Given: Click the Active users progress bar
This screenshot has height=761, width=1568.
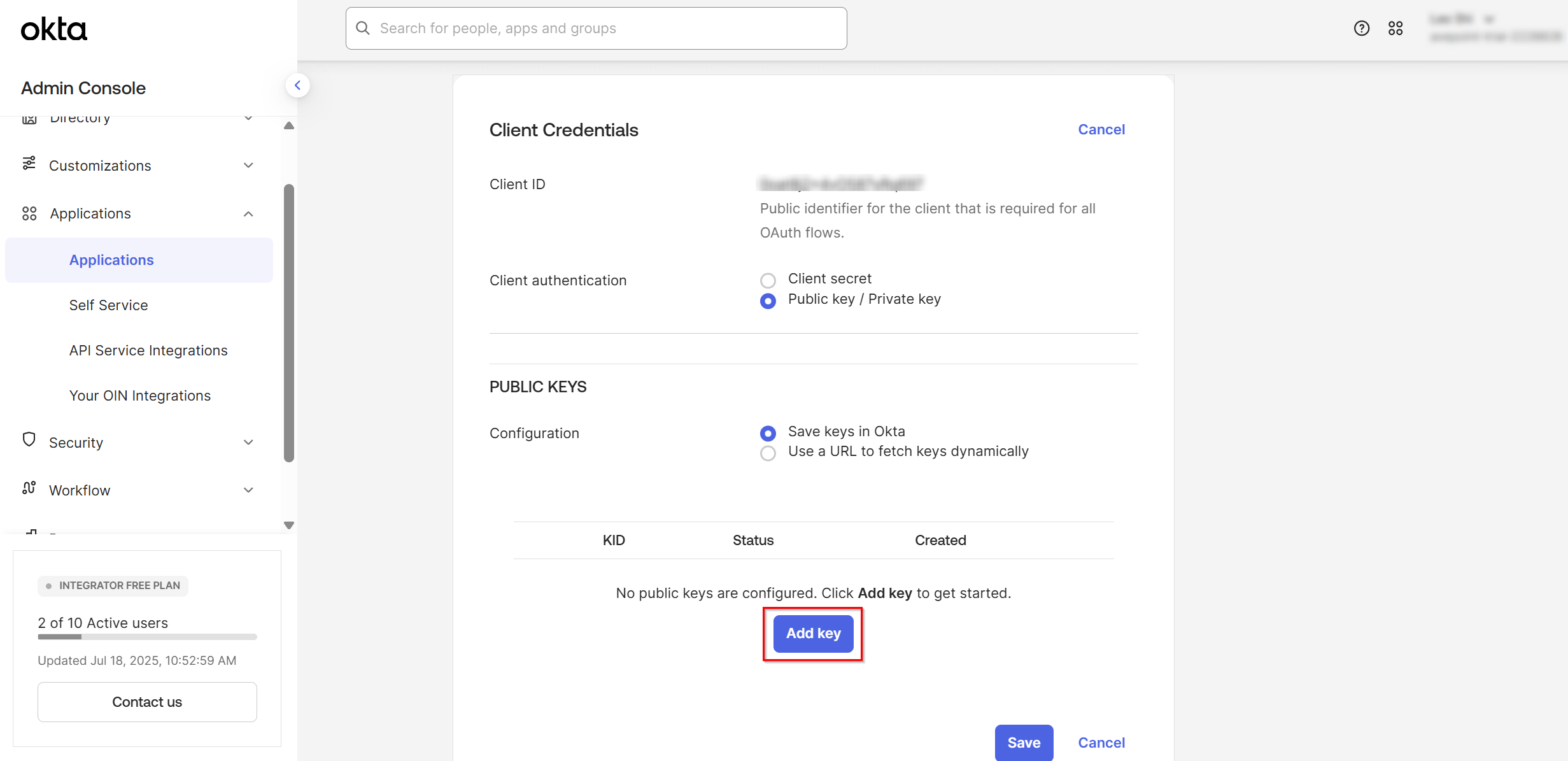Looking at the screenshot, I should pyautogui.click(x=147, y=637).
